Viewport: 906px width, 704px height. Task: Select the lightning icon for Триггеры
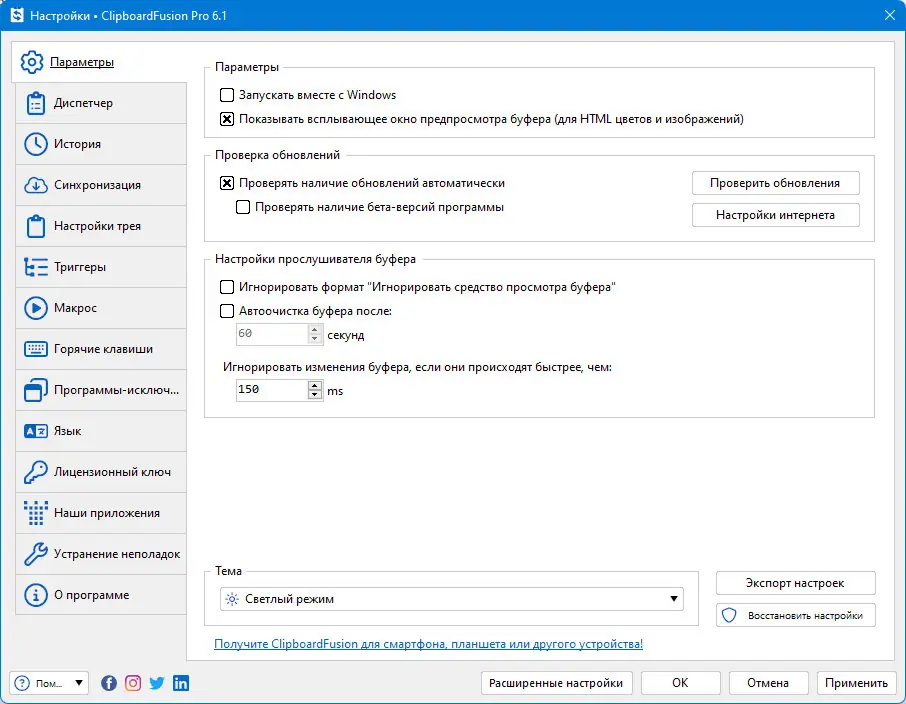click(x=37, y=267)
